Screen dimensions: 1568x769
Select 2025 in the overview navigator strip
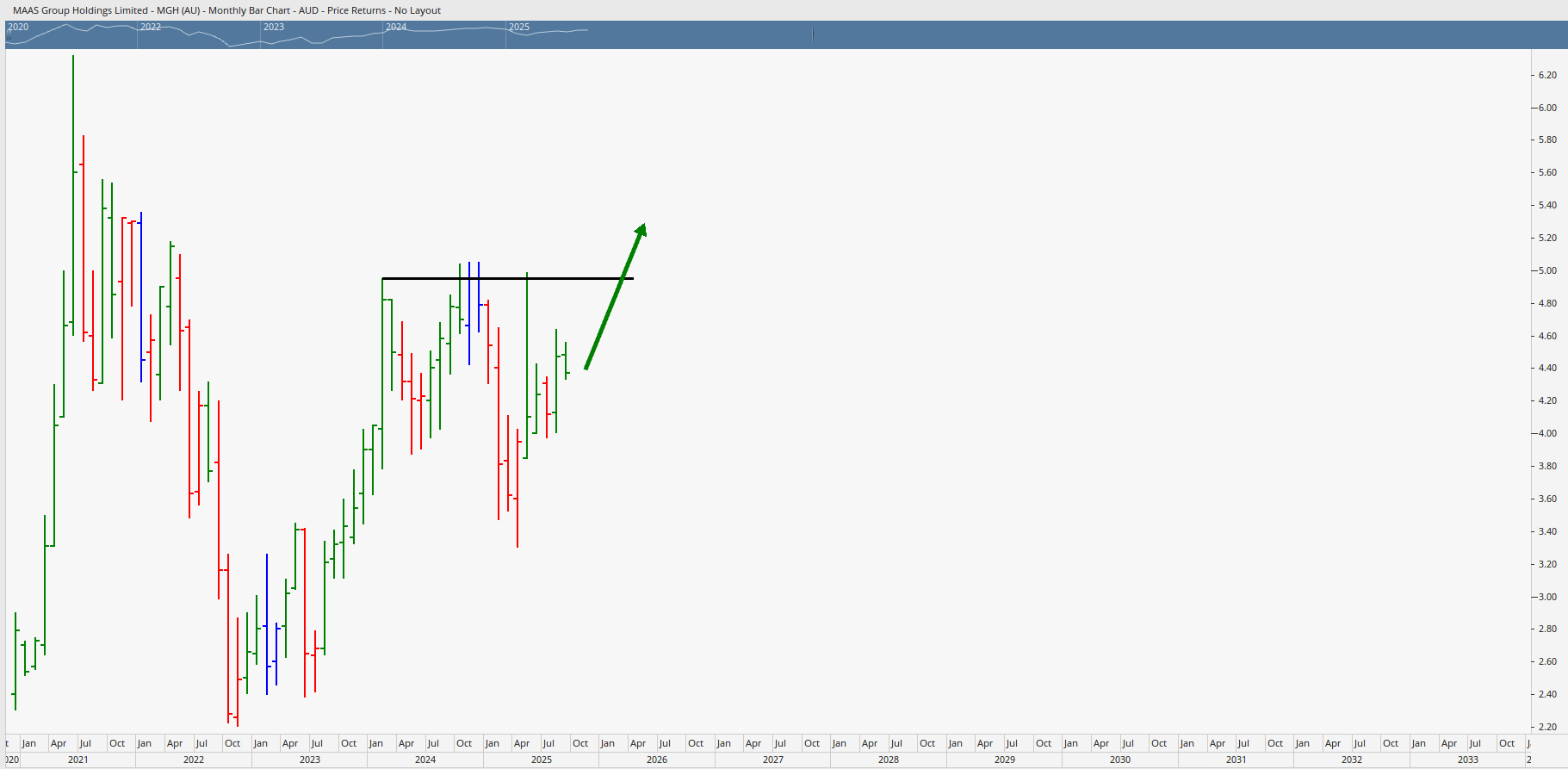[x=519, y=27]
